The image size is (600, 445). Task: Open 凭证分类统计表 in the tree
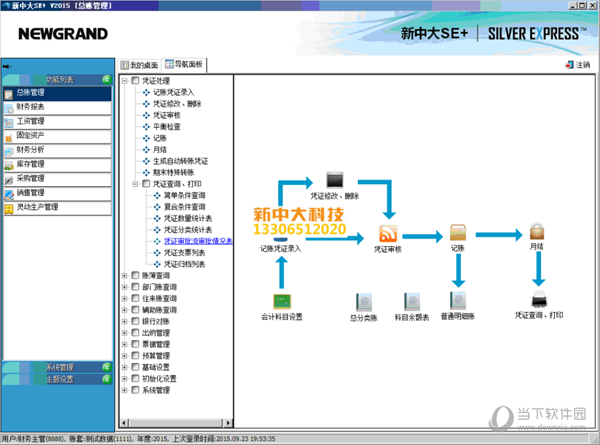(x=188, y=230)
